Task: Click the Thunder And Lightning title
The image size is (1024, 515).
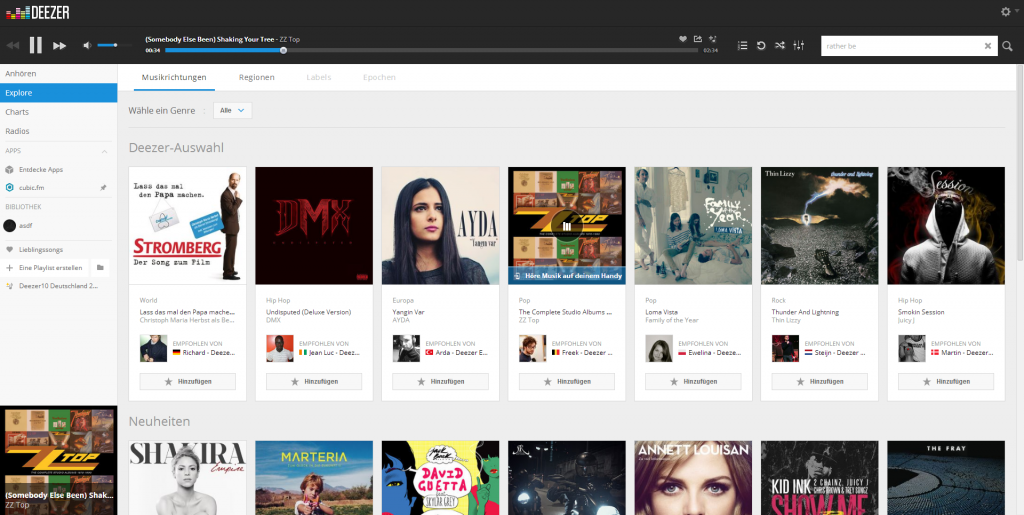Action: (805, 312)
